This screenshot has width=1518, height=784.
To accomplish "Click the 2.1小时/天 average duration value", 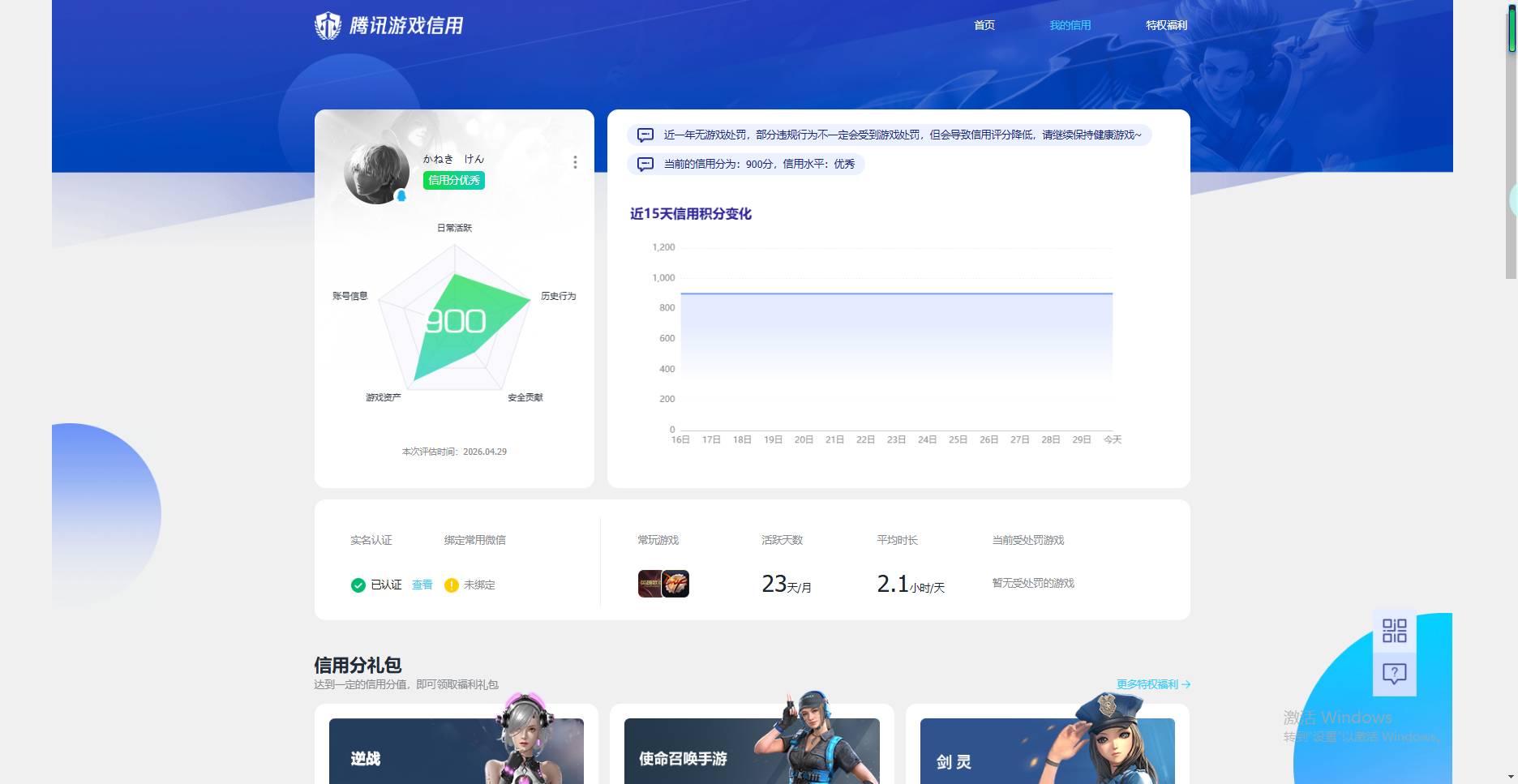I will click(911, 584).
